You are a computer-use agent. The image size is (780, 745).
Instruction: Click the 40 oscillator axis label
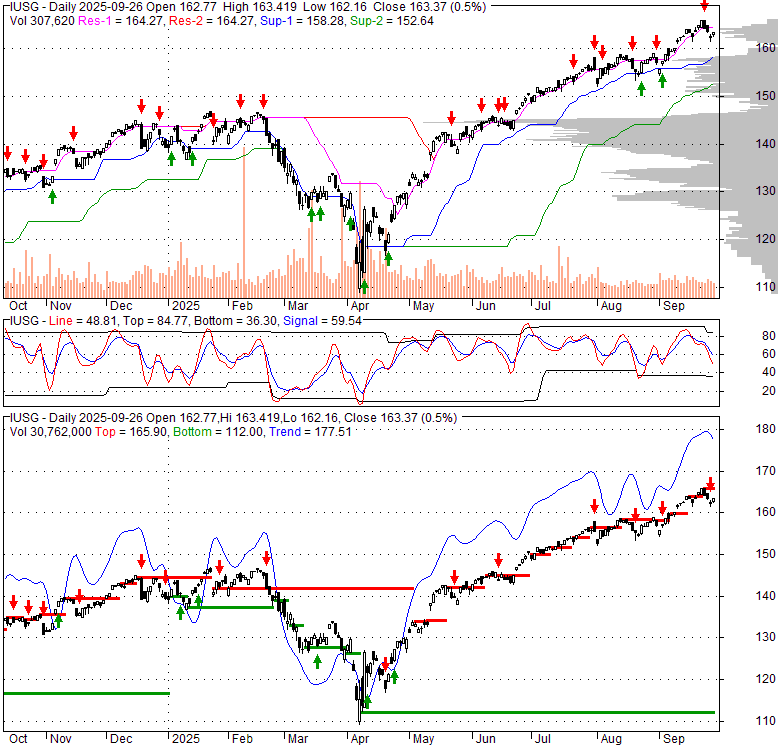(769, 372)
